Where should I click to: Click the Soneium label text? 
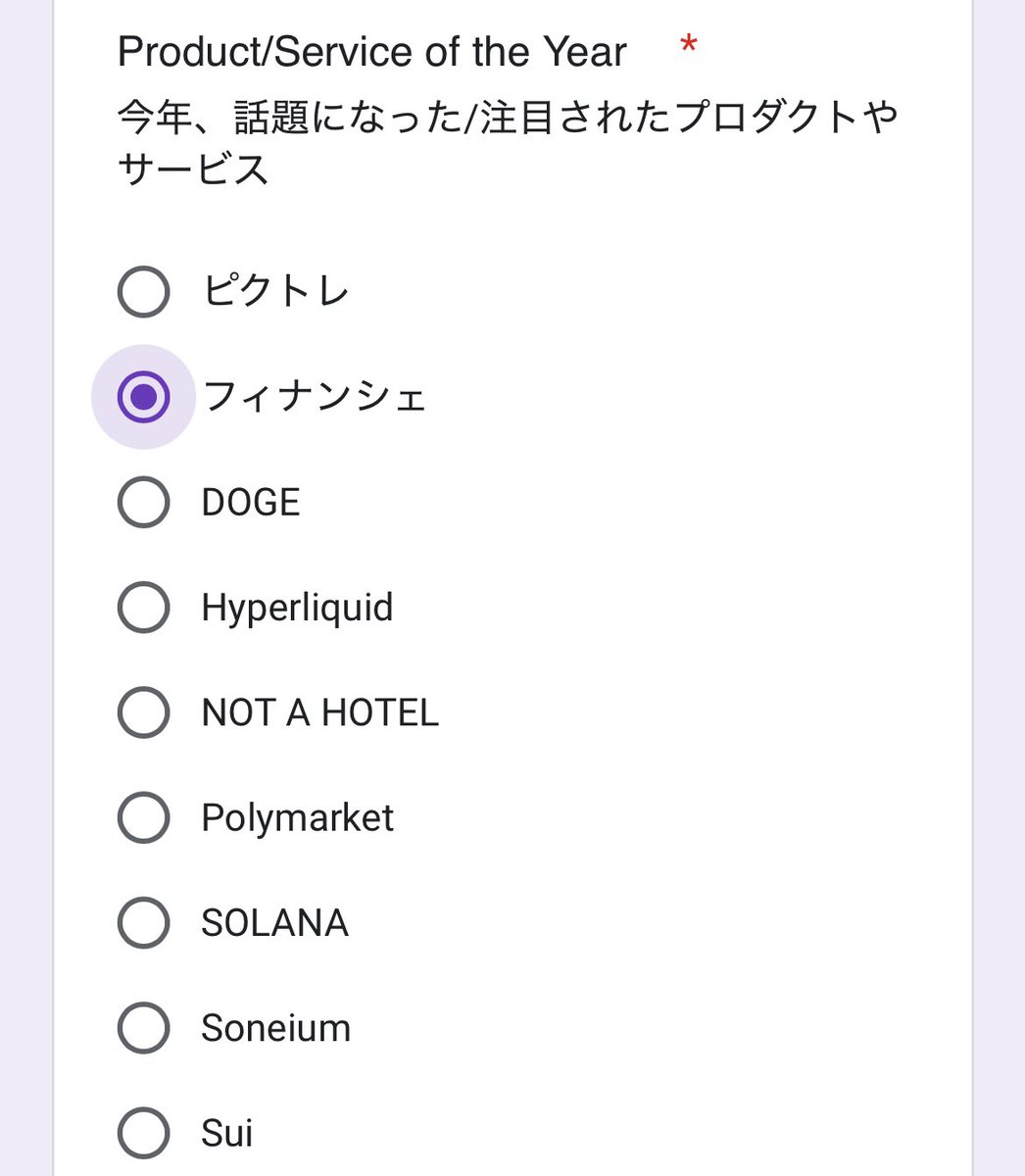(276, 1028)
